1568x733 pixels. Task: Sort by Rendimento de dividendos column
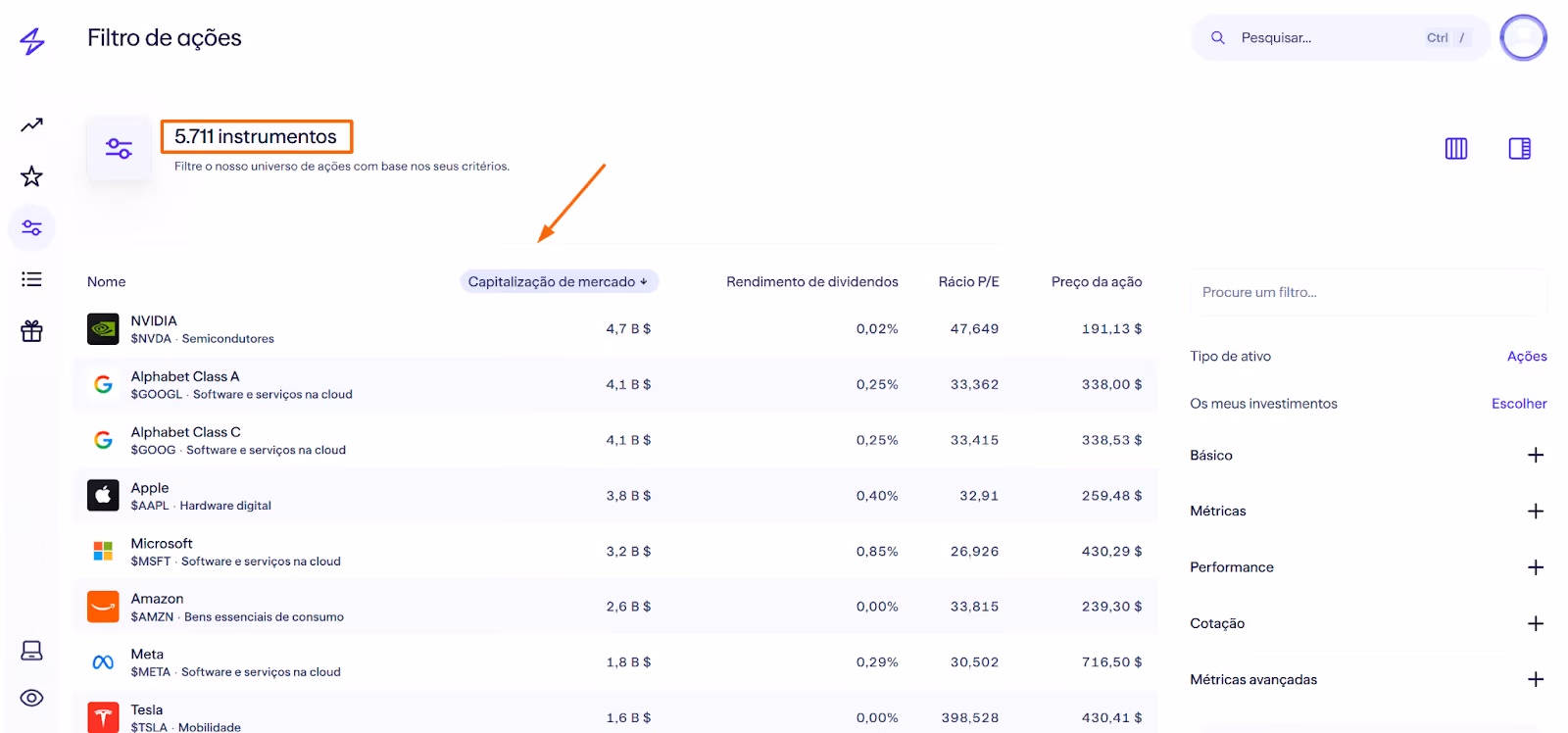[811, 281]
